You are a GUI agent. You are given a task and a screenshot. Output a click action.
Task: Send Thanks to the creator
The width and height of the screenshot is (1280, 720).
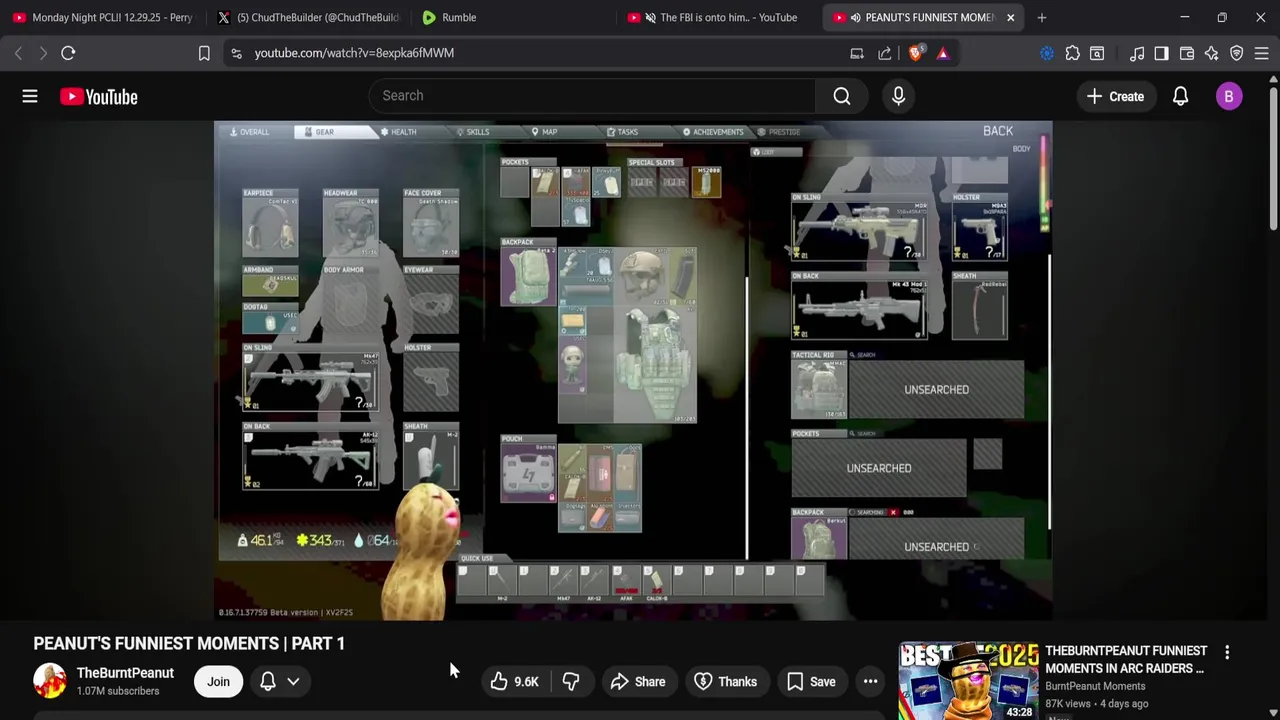(725, 682)
